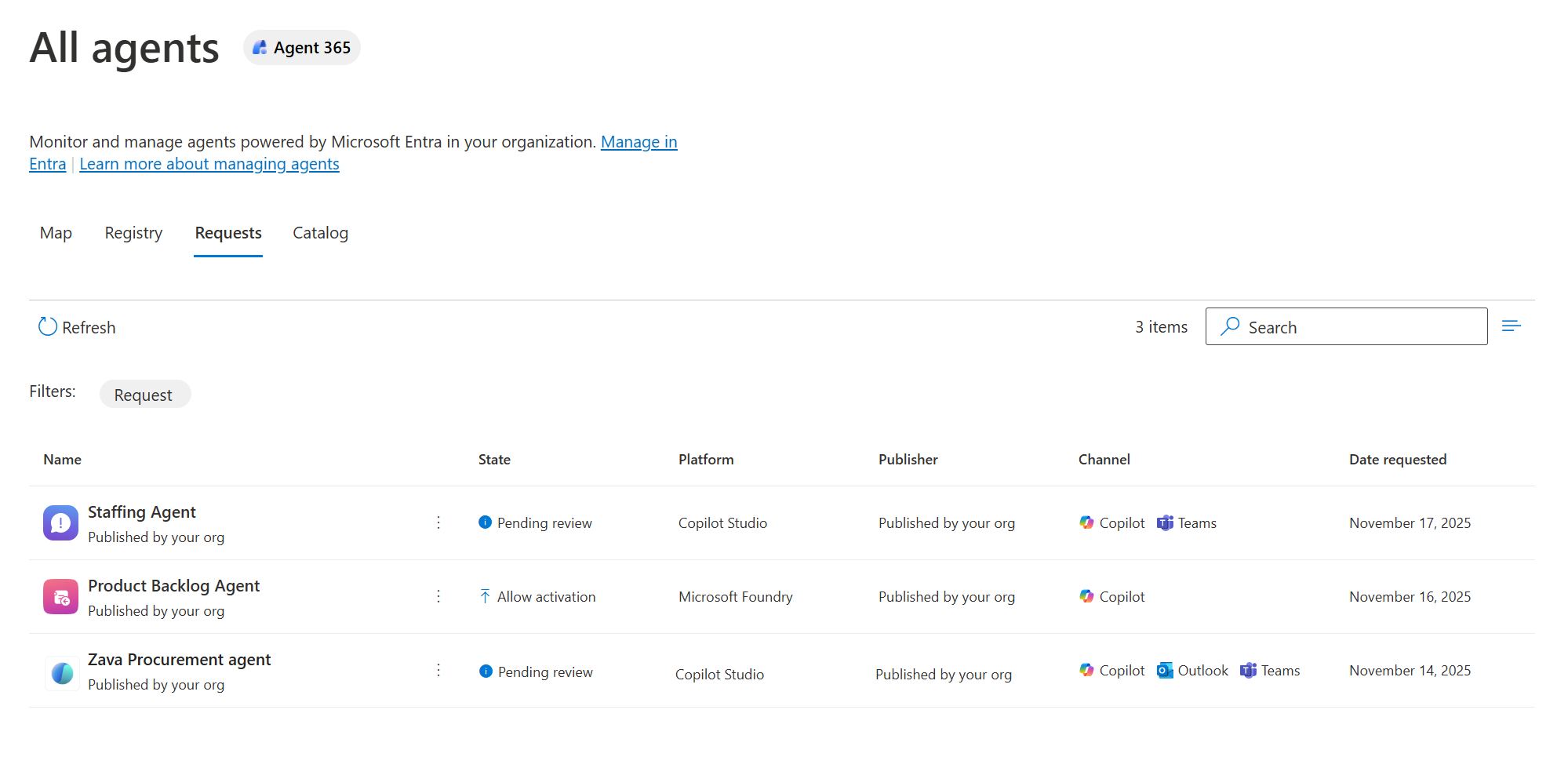Click Copilot Studio in Staffing Agent row
The image size is (1568, 768).
pyautogui.click(x=722, y=523)
